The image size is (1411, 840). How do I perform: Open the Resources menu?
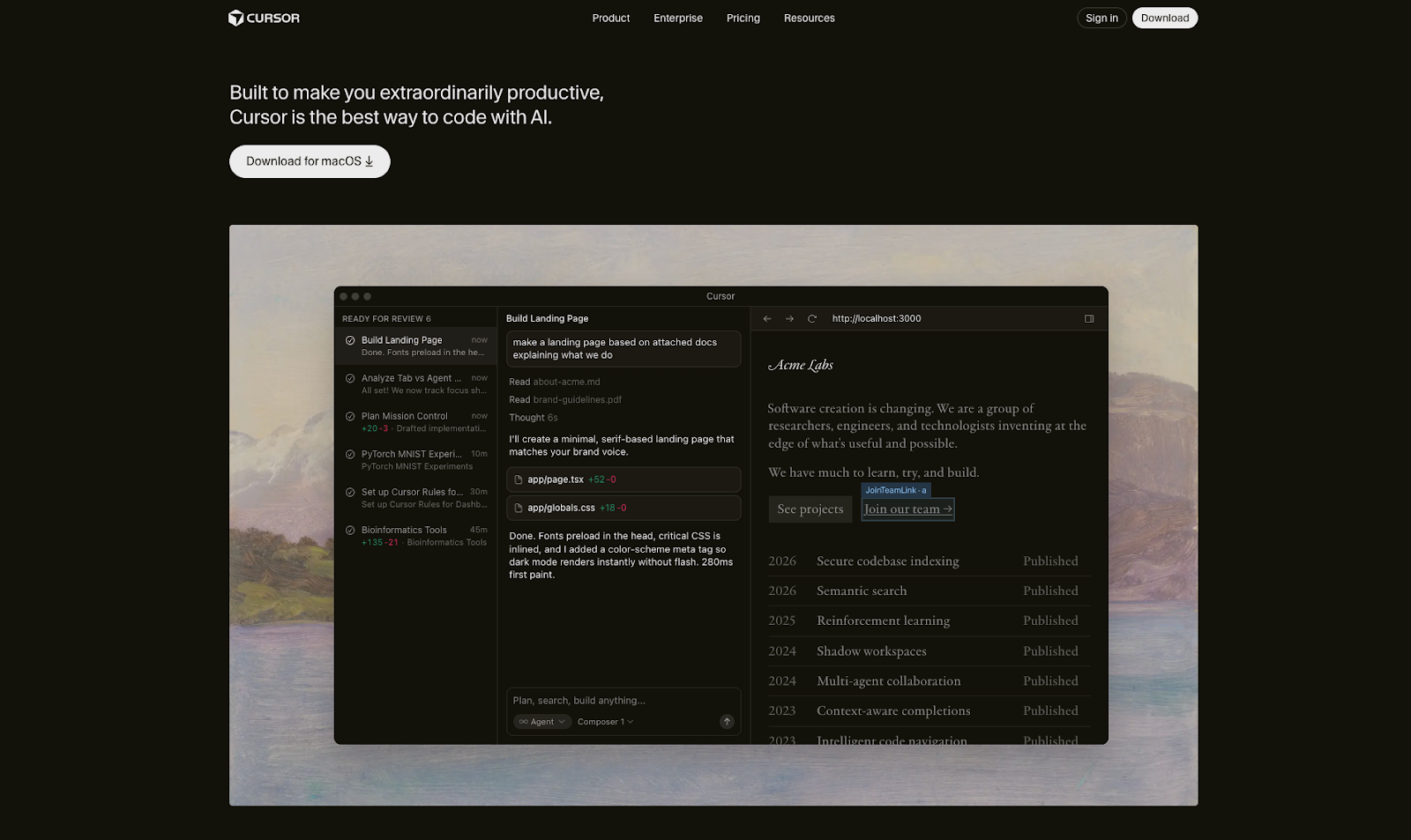809,18
